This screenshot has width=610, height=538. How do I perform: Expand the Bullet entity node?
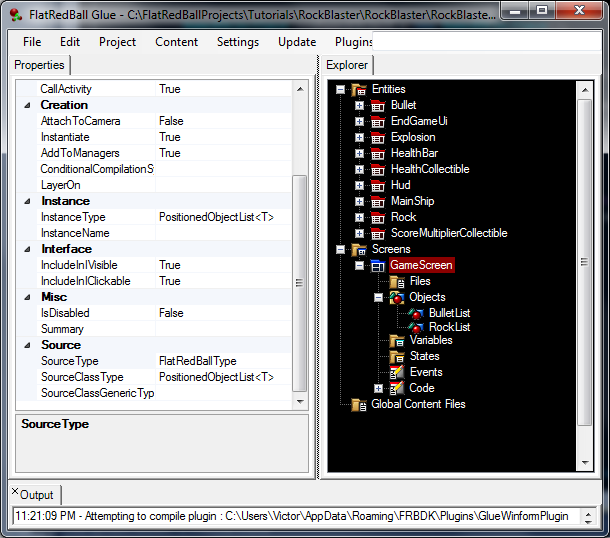coord(359,106)
